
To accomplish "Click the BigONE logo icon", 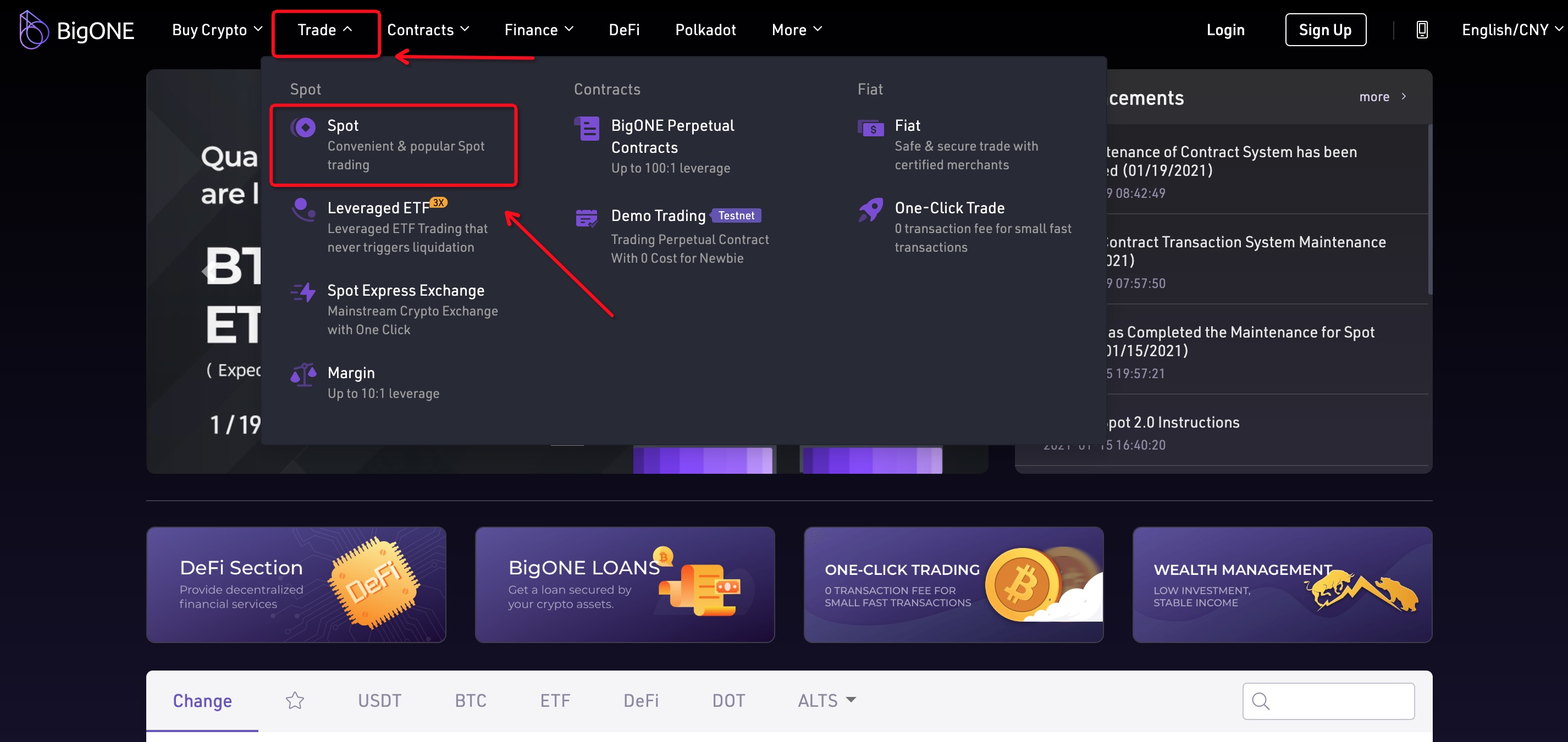I will (x=33, y=30).
